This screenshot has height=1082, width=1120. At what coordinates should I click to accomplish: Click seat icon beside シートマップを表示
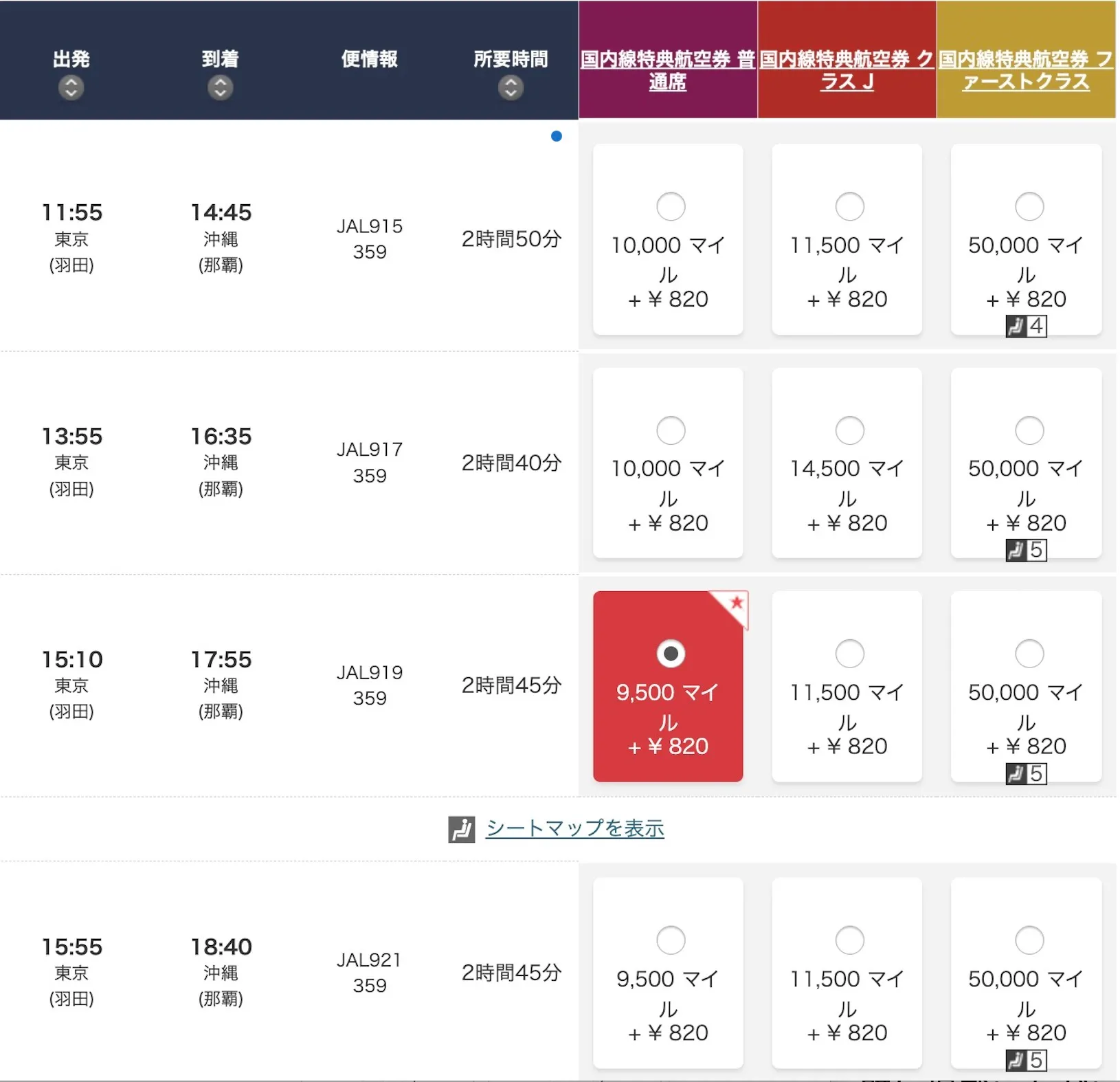[462, 829]
